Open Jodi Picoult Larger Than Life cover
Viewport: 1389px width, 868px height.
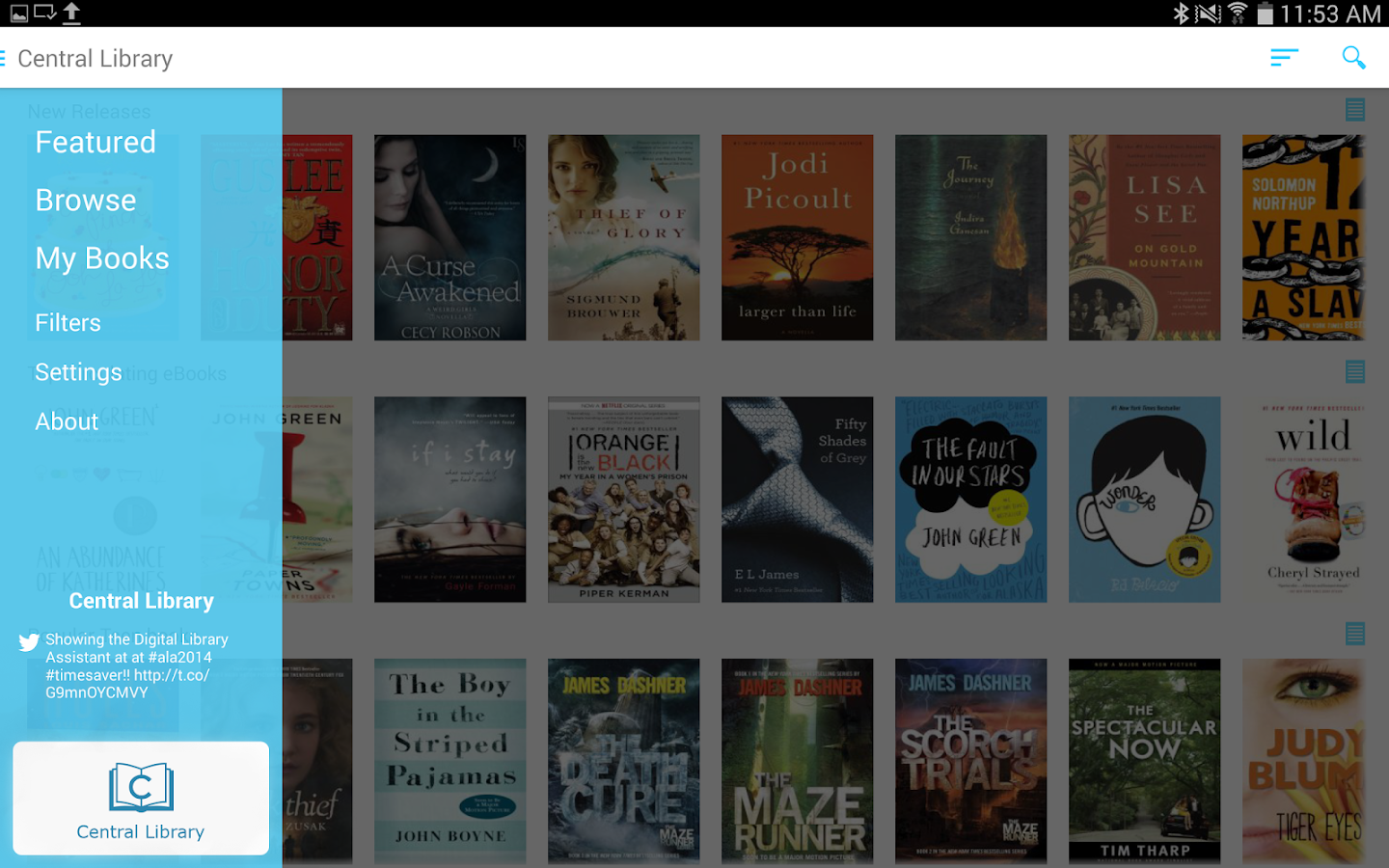[x=798, y=237]
